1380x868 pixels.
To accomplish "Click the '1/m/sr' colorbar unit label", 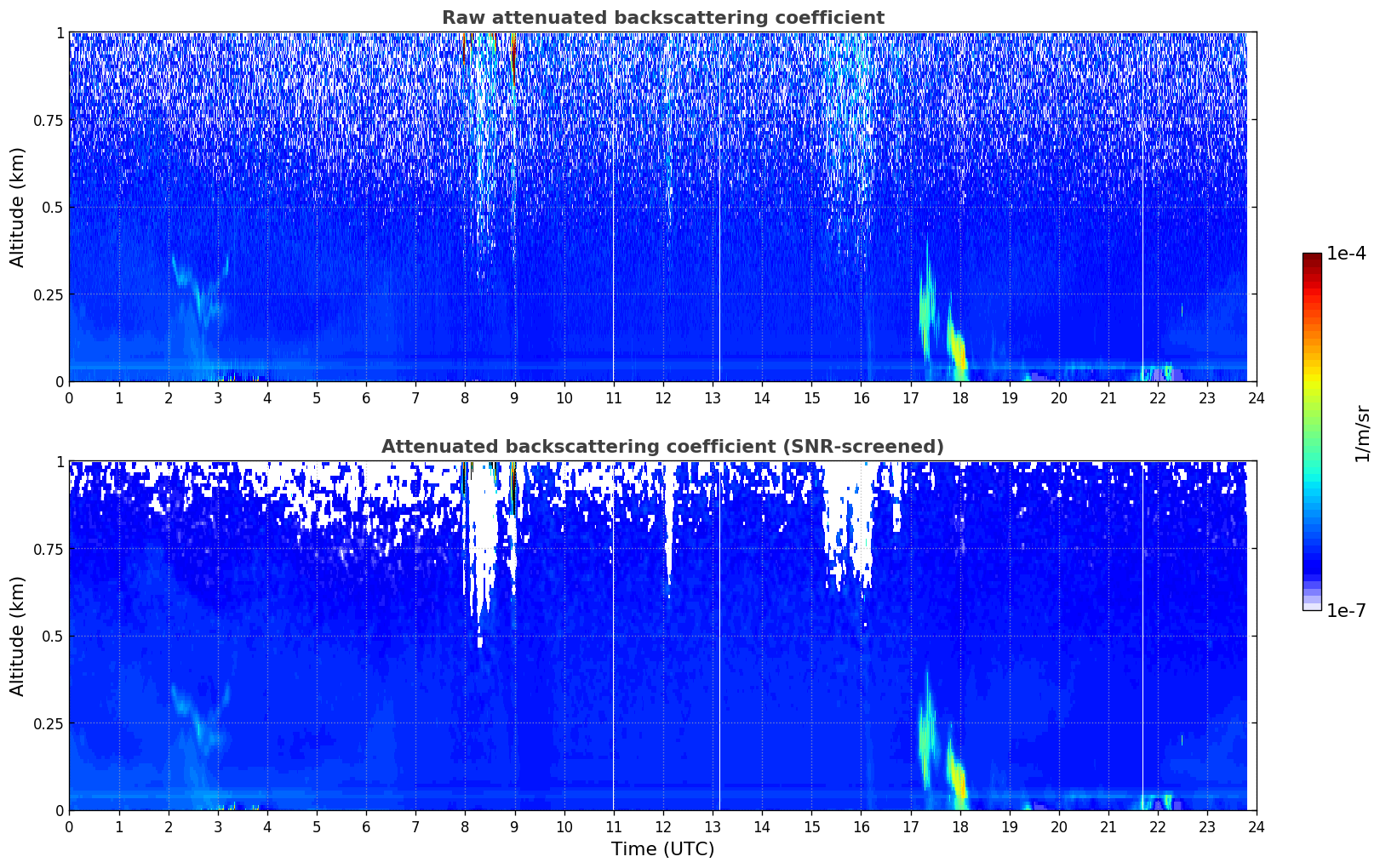I will (1362, 432).
